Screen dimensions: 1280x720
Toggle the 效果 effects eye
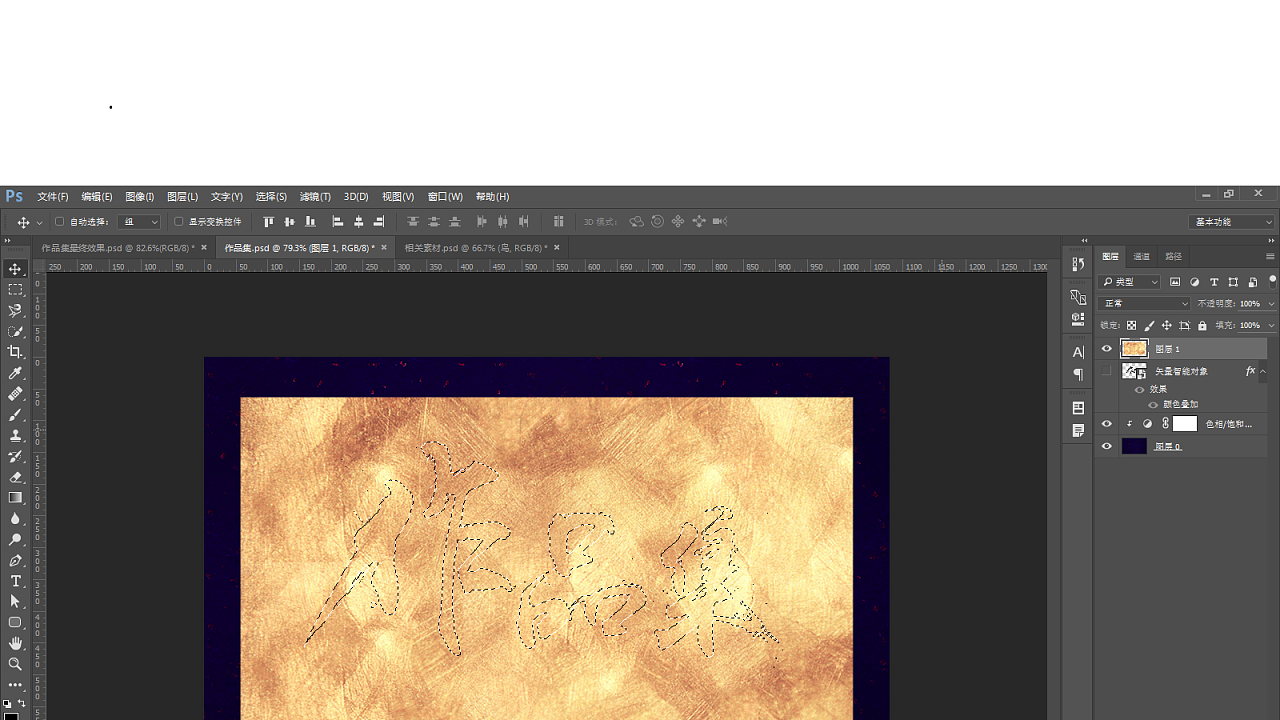coord(1139,390)
